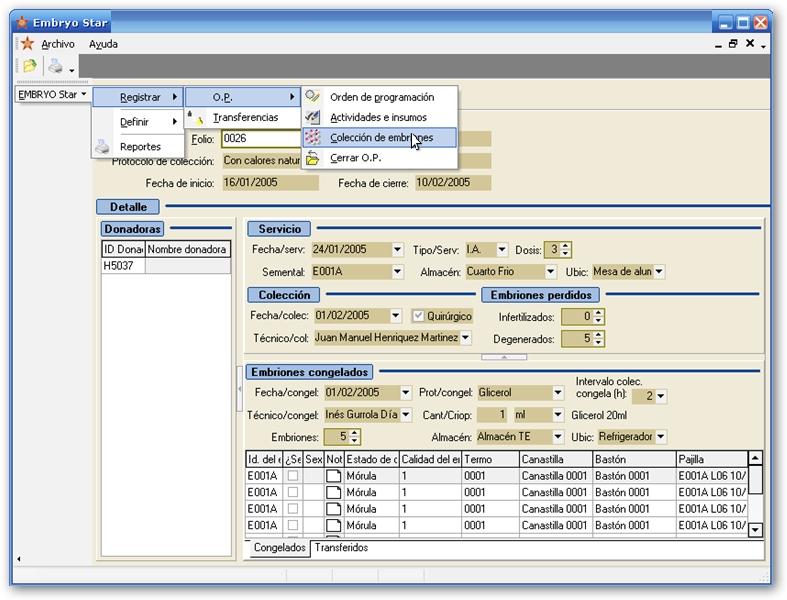Image resolution: width=787 pixels, height=600 pixels.
Task: Click the Embriones stepper arrows
Action: [354, 437]
